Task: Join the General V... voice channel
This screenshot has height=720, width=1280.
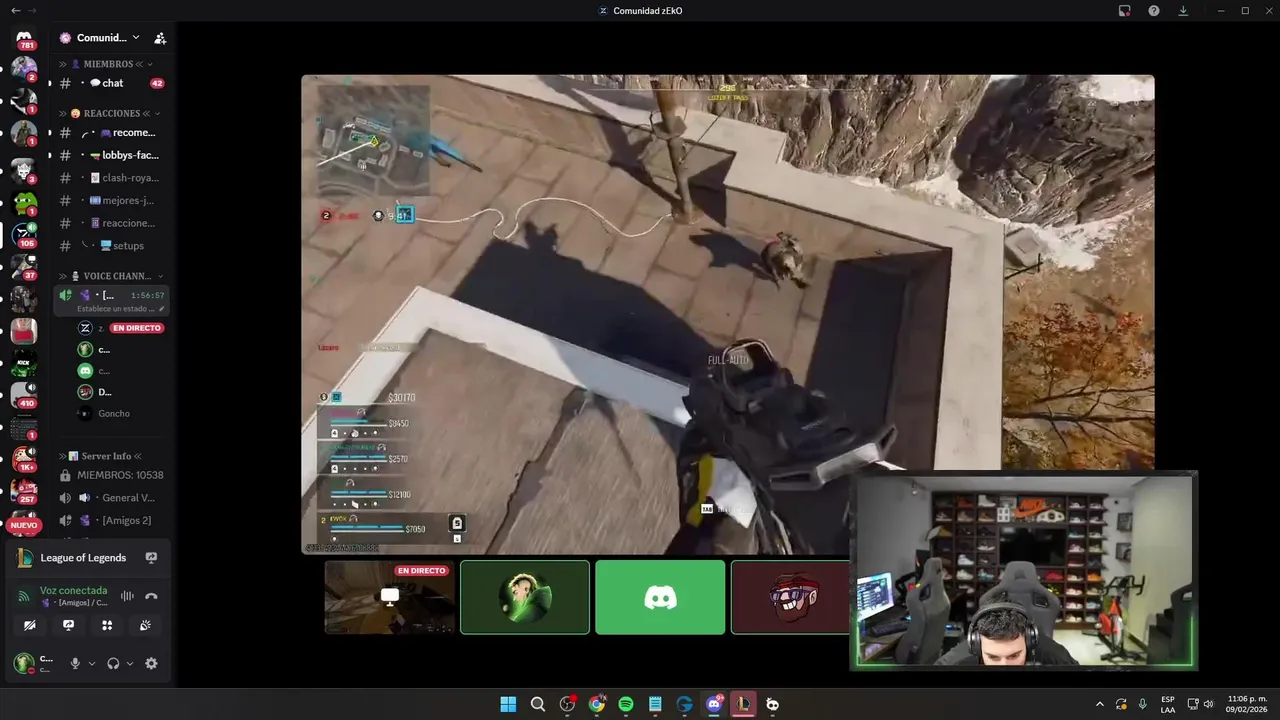Action: 111,498
